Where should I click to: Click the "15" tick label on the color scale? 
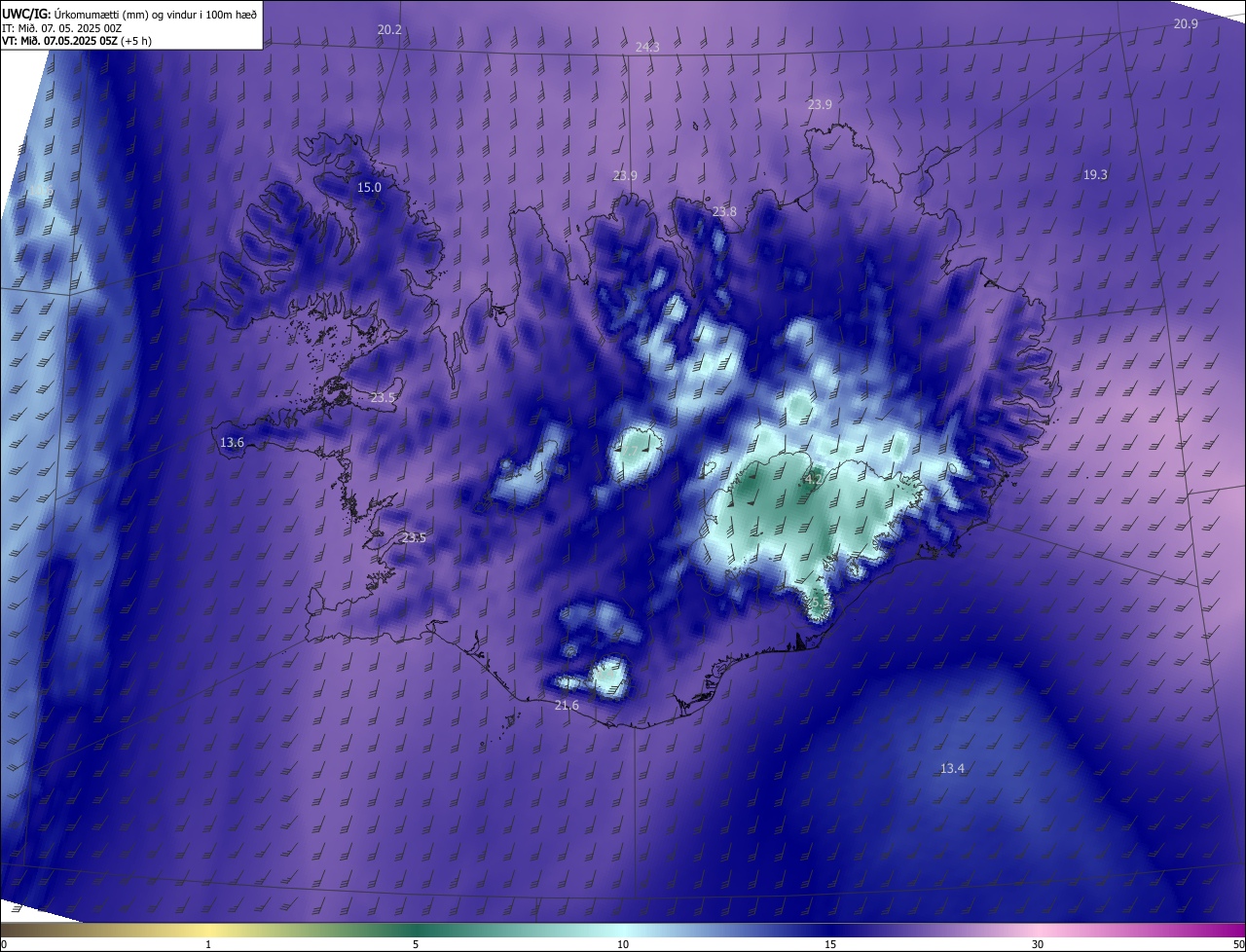coord(830,945)
